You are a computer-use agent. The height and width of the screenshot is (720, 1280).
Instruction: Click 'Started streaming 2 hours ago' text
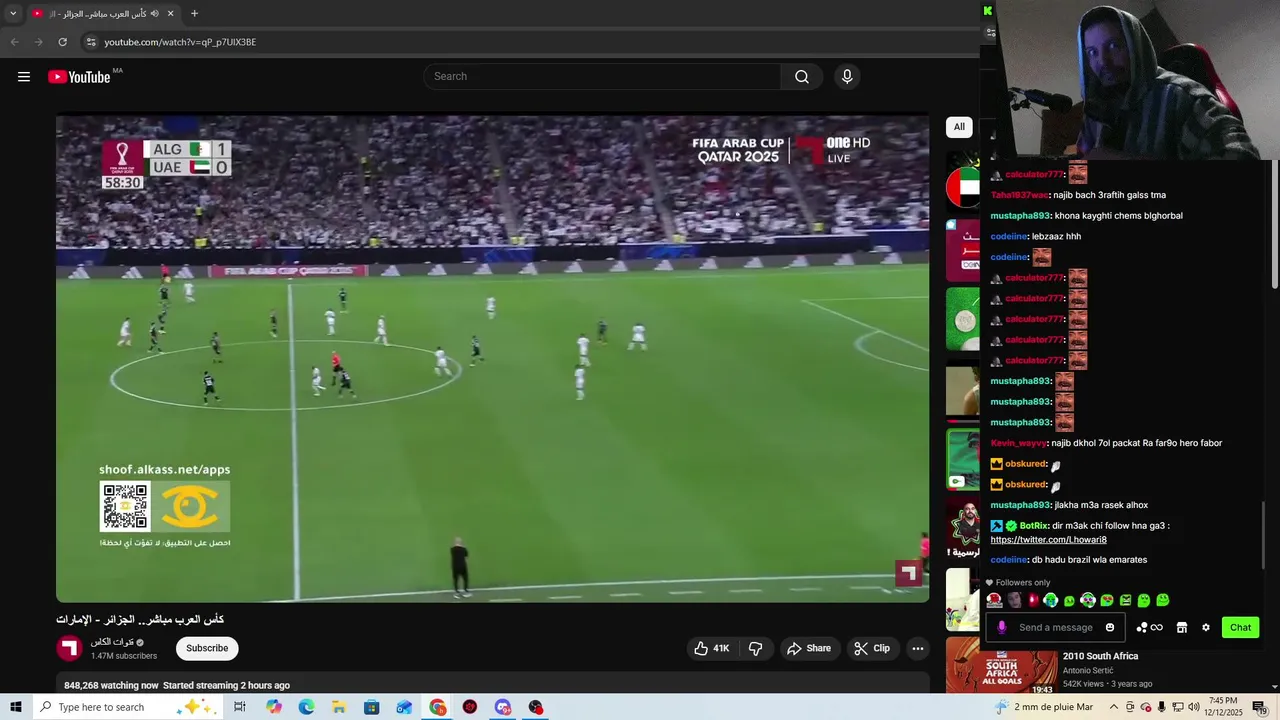(x=226, y=685)
